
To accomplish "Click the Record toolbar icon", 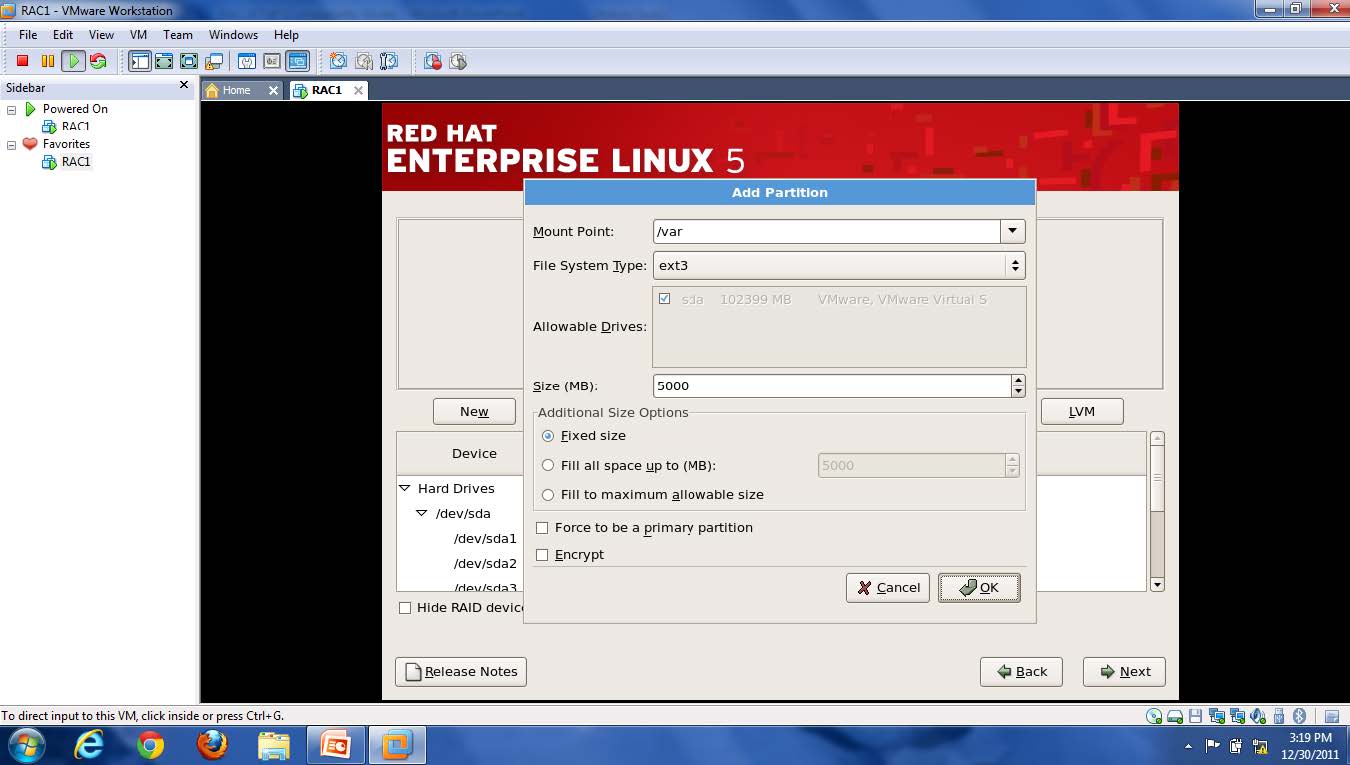I will coord(432,61).
